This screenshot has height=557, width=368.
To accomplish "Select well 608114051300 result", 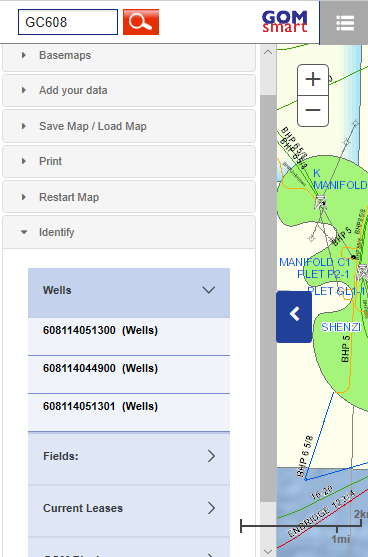I will (x=129, y=336).
